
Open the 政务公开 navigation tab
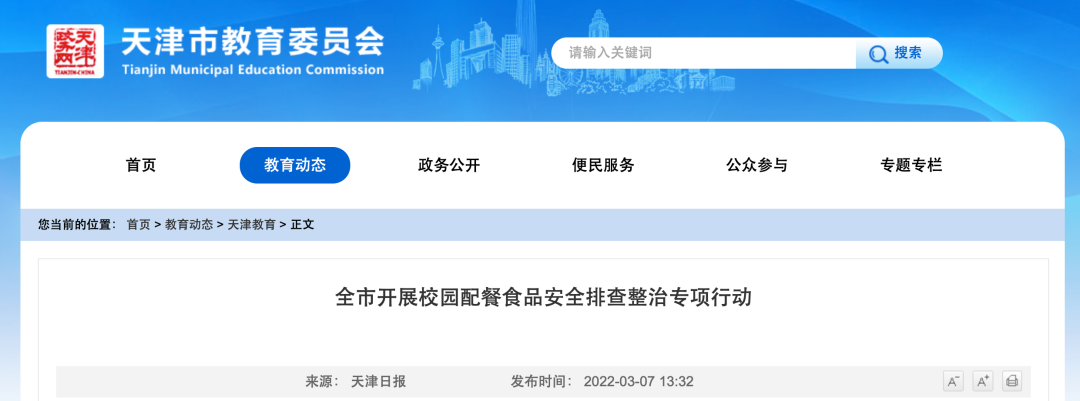click(x=449, y=165)
